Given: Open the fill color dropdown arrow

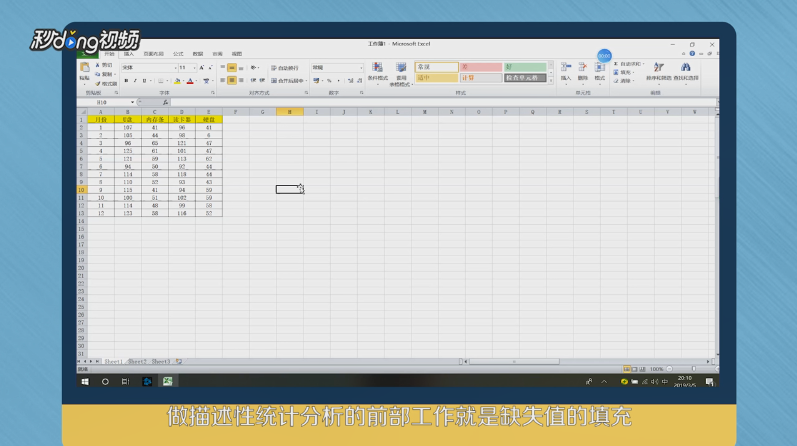Looking at the screenshot, I should (x=183, y=81).
